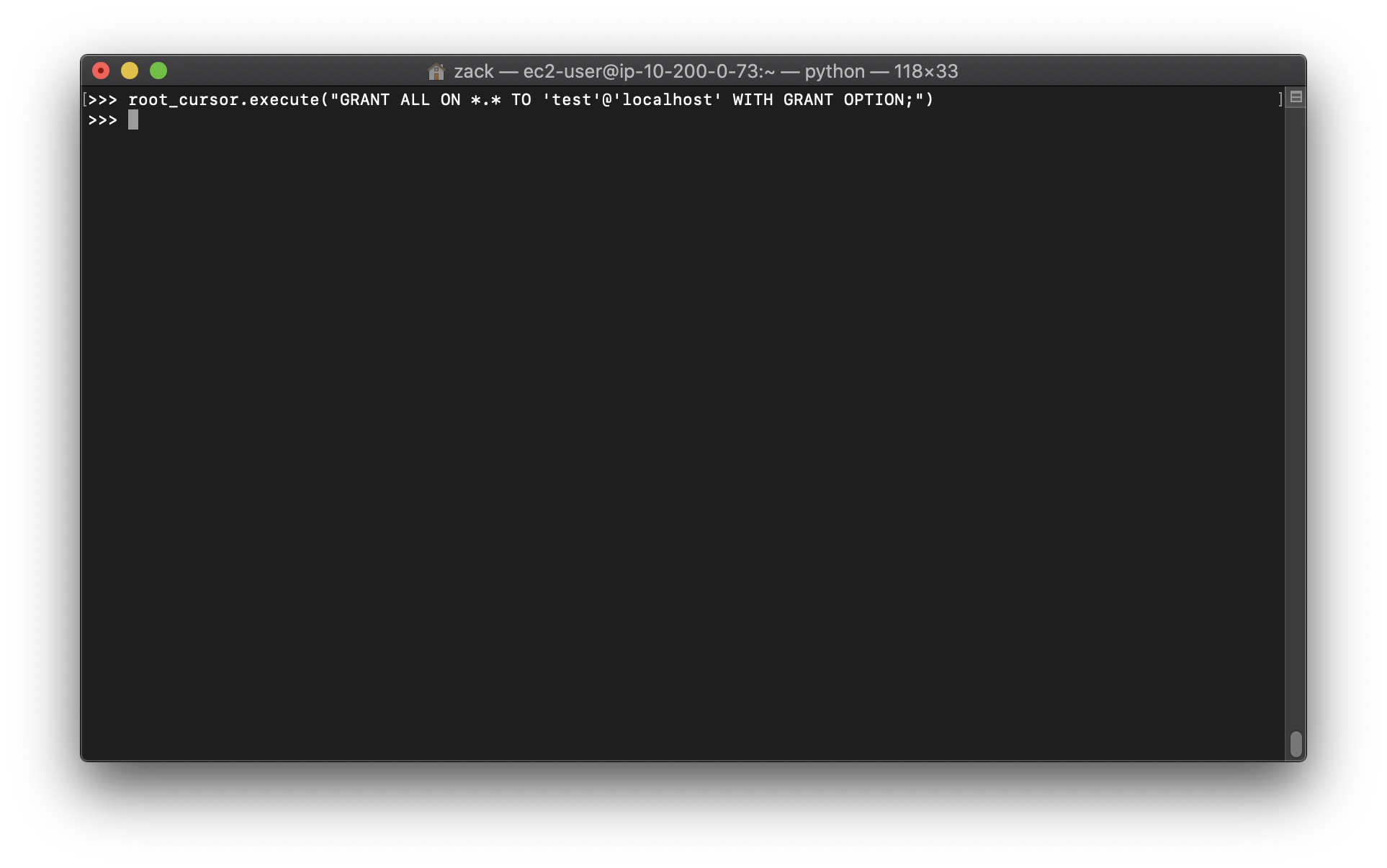Click the word 'localhost' in the command
Image resolution: width=1387 pixels, height=868 pixels.
[667, 99]
